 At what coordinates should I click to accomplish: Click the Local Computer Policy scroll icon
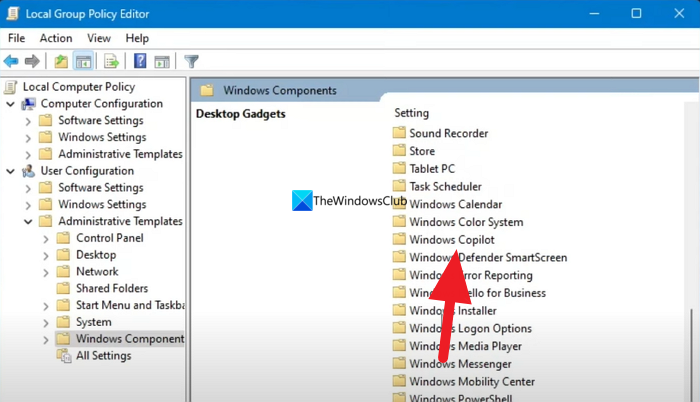pyautogui.click(x=11, y=87)
